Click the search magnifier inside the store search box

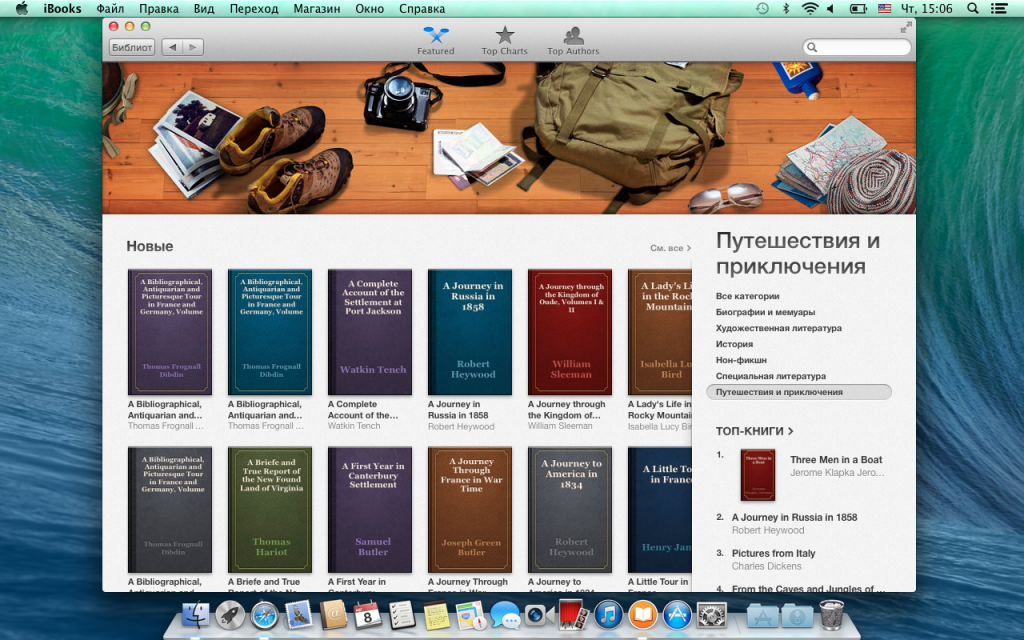tap(813, 47)
